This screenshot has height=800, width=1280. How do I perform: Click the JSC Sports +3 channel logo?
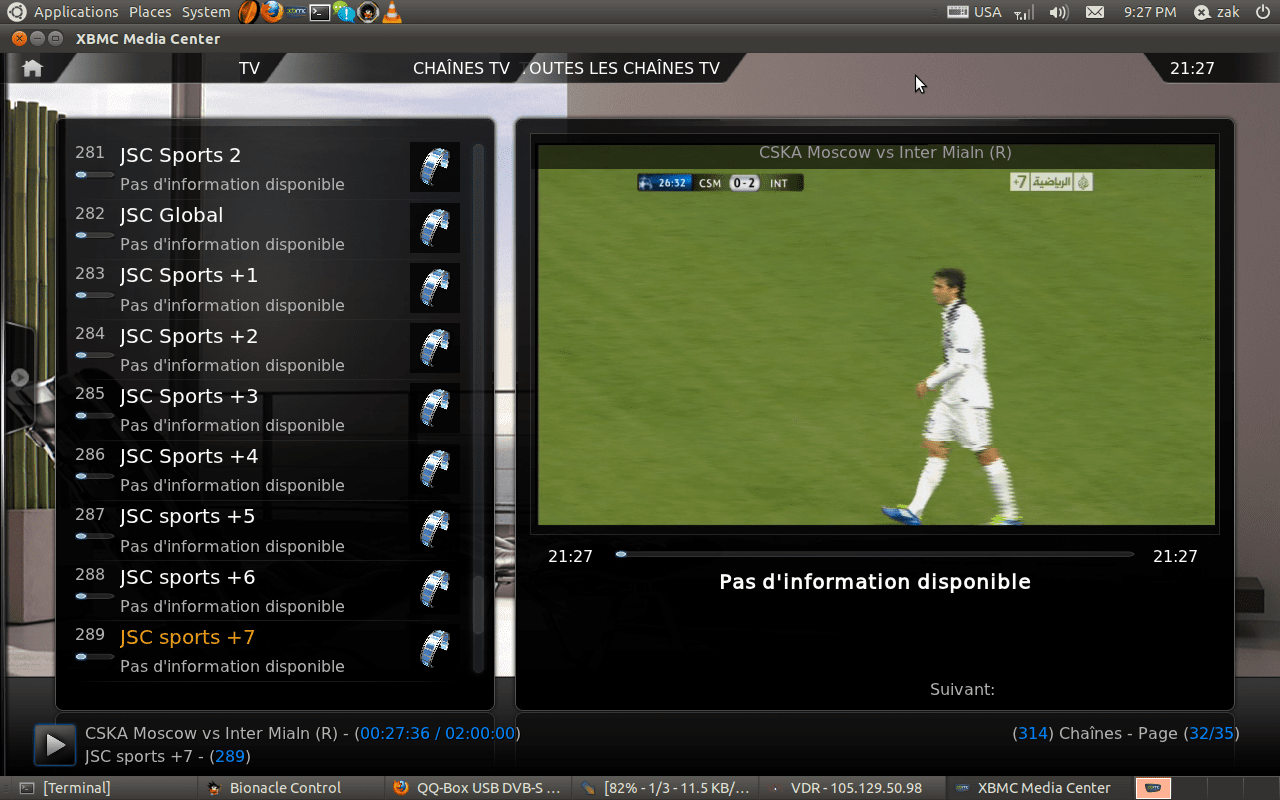tap(435, 408)
